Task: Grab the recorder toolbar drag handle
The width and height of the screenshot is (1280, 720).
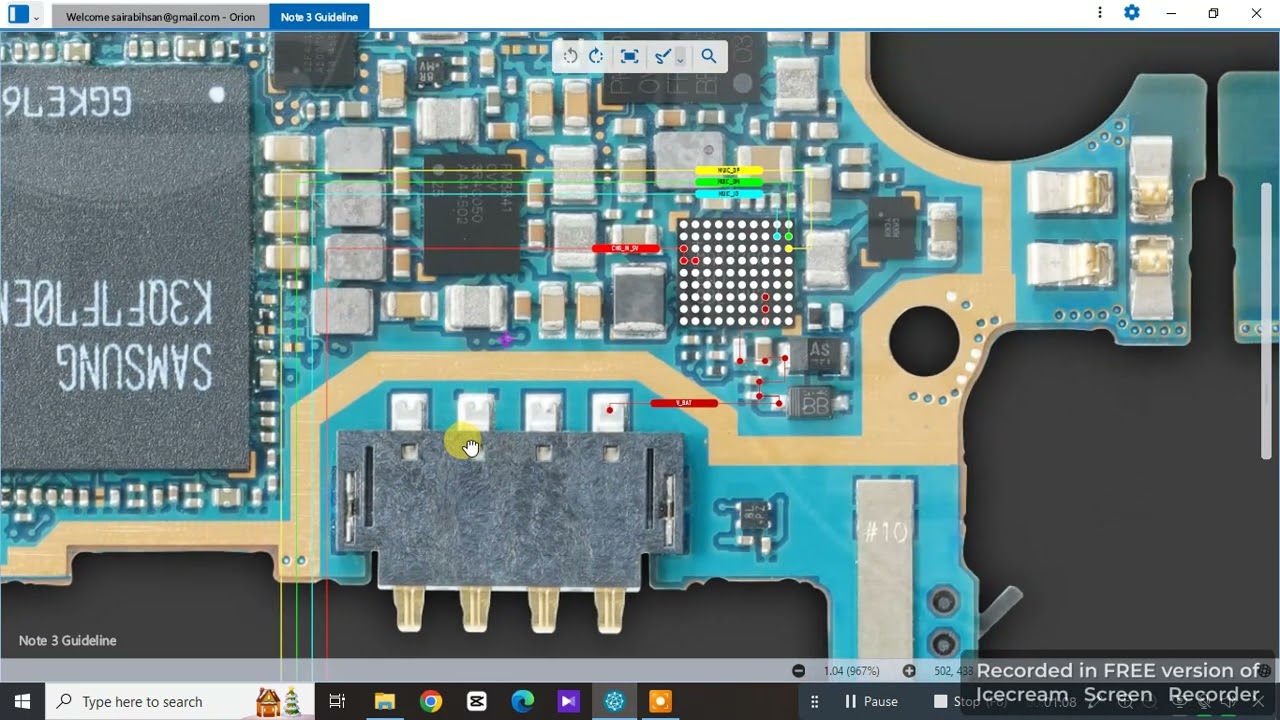Action: click(815, 701)
